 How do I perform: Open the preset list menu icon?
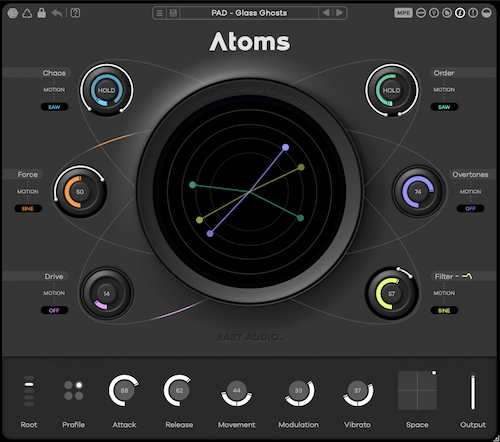pos(160,13)
